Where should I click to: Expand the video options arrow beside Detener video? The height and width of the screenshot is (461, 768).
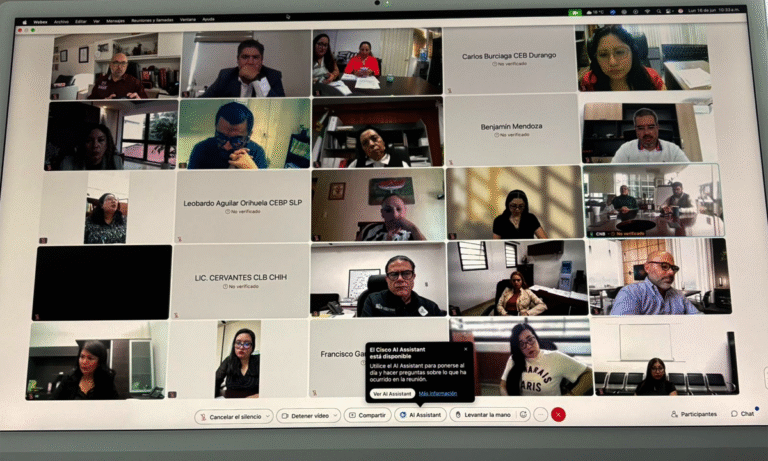[334, 415]
